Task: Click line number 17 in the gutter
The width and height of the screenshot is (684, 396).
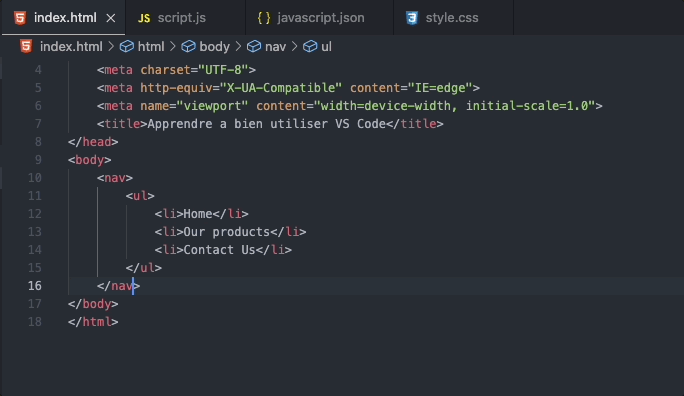Action: [35, 304]
